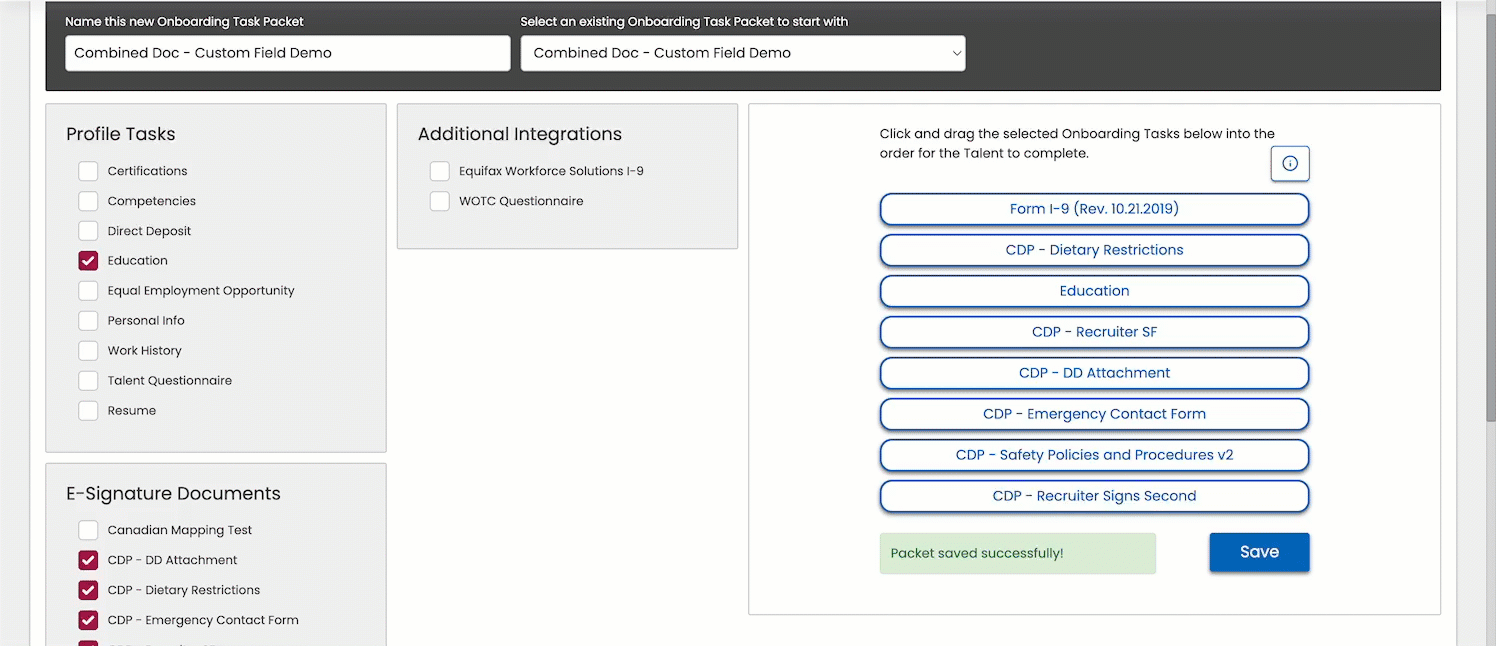Check the Competencies checkbox
The height and width of the screenshot is (646, 1496).
(x=89, y=201)
